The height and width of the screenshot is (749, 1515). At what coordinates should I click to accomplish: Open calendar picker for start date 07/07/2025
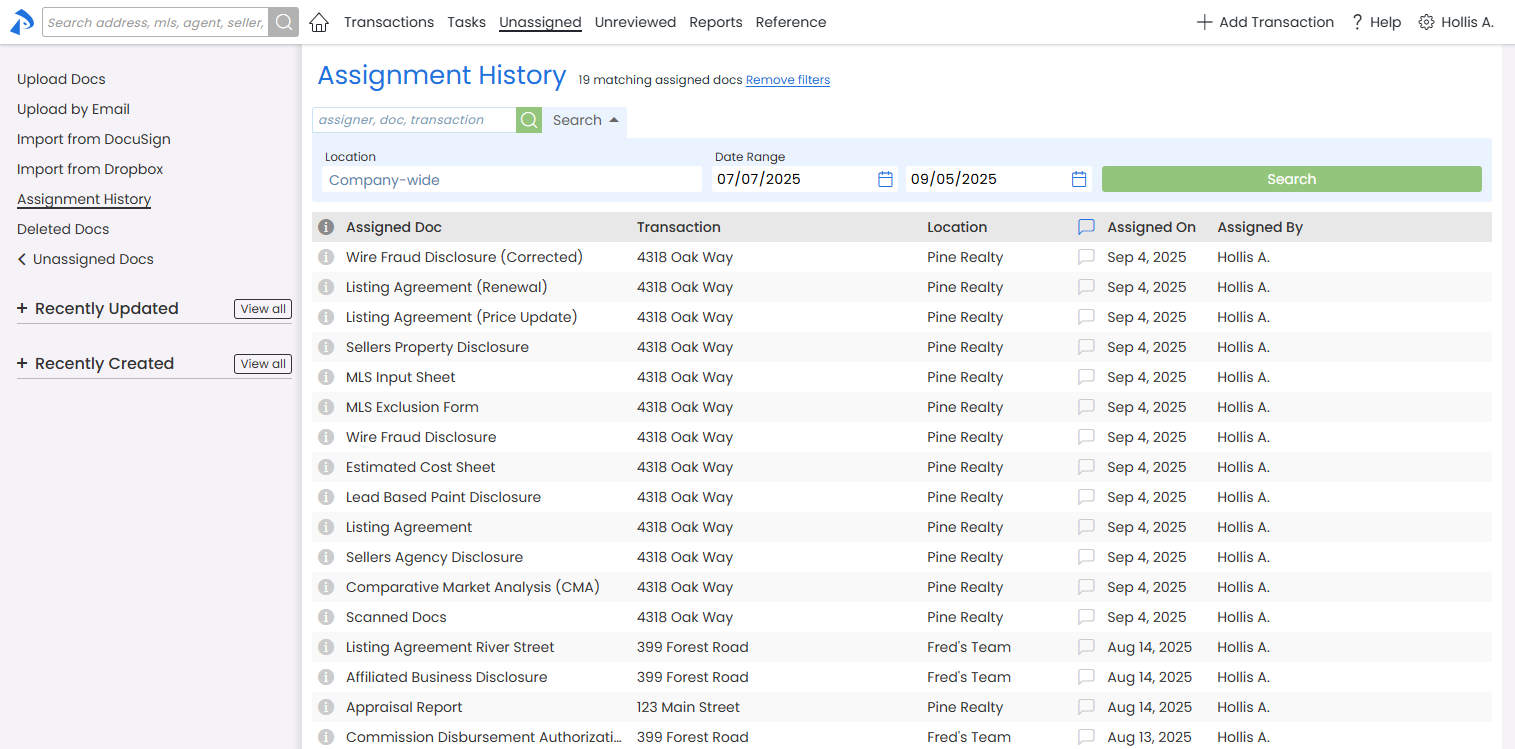[x=885, y=179]
